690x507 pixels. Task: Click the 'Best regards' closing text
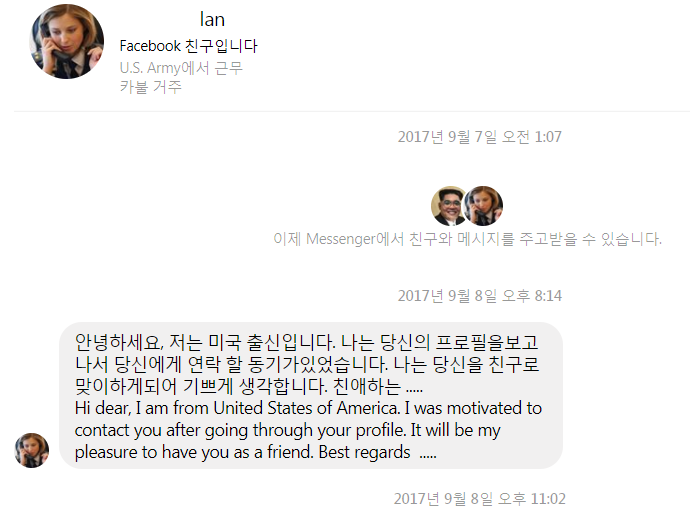point(364,452)
